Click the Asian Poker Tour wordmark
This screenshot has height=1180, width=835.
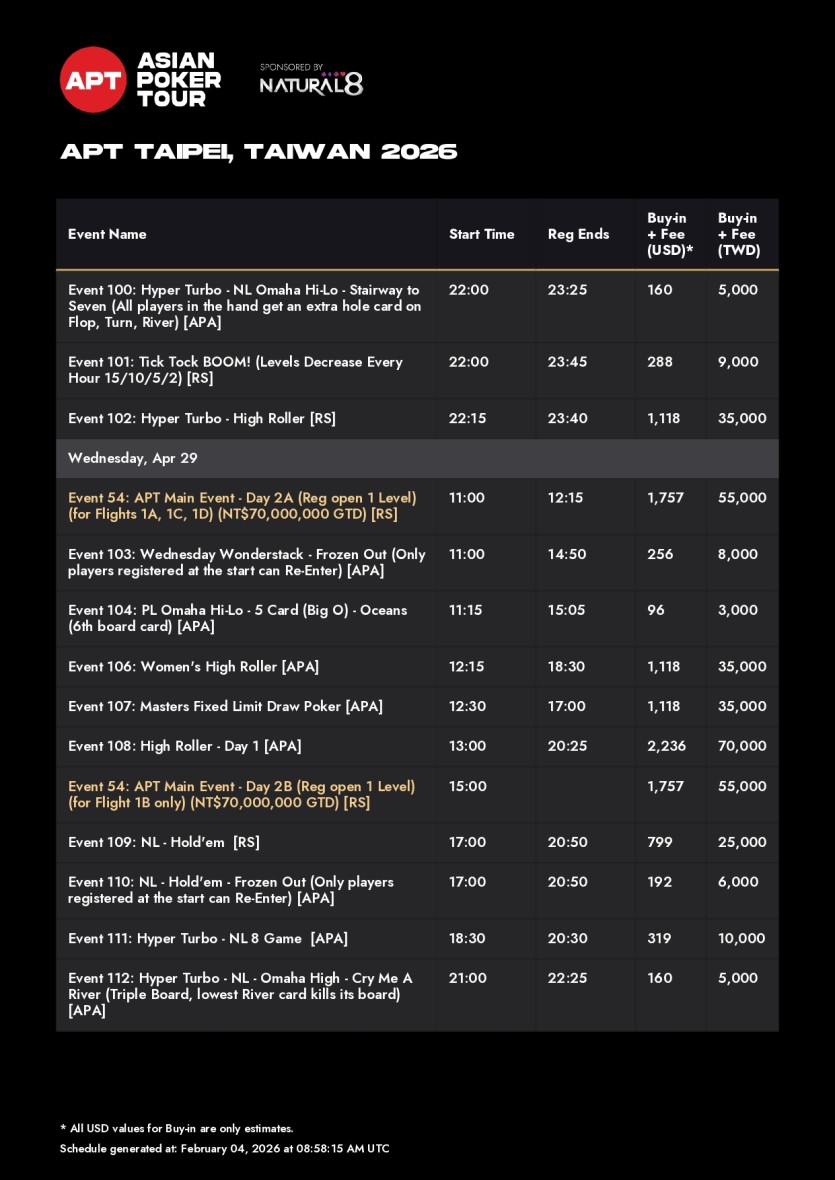click(179, 80)
